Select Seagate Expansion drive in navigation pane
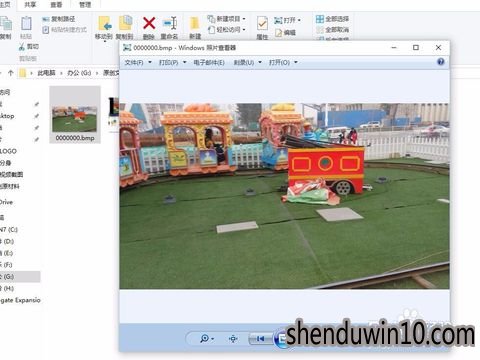Viewport: 480px width, 360px height. coord(20,300)
